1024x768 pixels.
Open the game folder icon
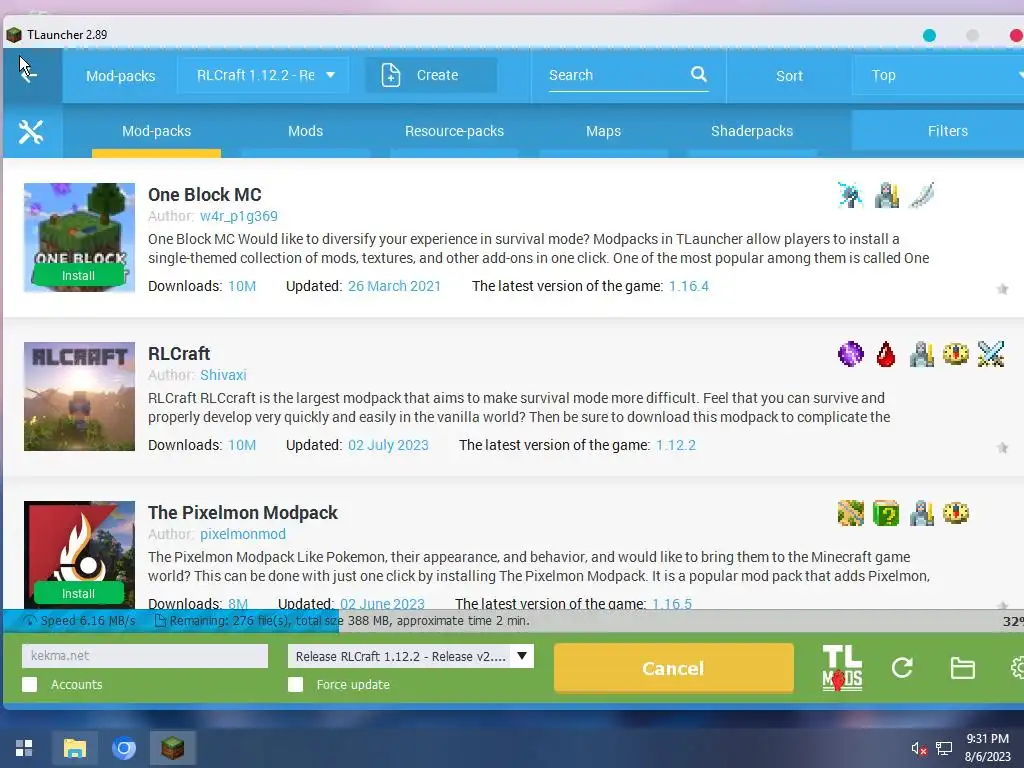coord(963,668)
